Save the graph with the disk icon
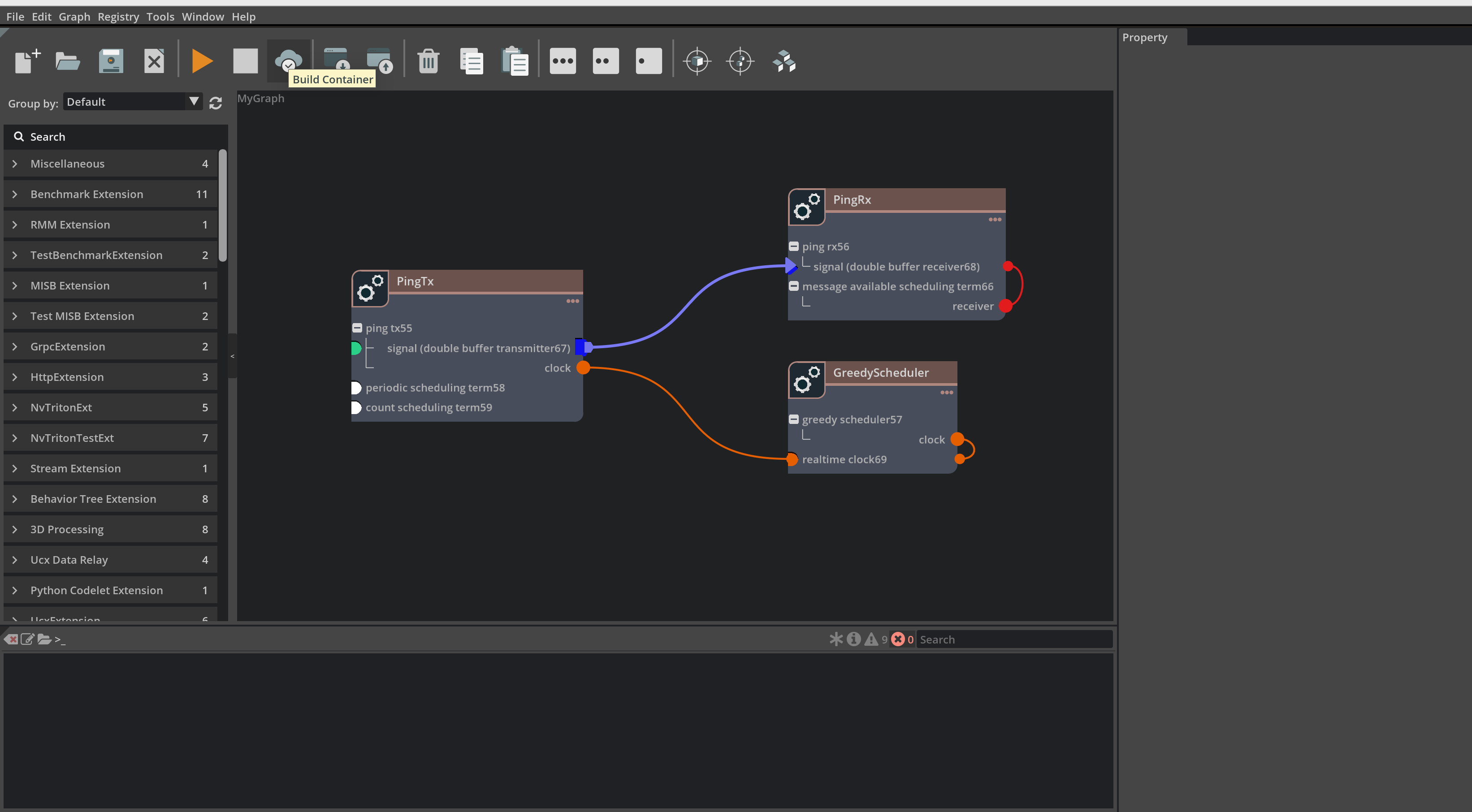The image size is (1472, 812). click(x=111, y=60)
